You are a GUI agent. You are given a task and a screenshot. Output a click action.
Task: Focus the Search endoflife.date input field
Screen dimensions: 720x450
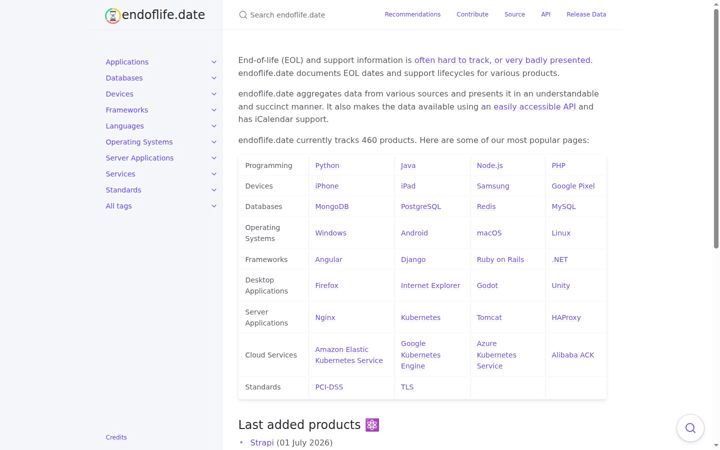click(x=303, y=15)
